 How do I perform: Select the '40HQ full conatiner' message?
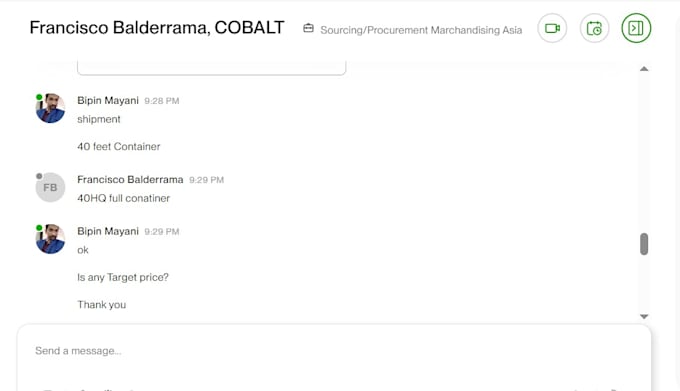[124, 198]
